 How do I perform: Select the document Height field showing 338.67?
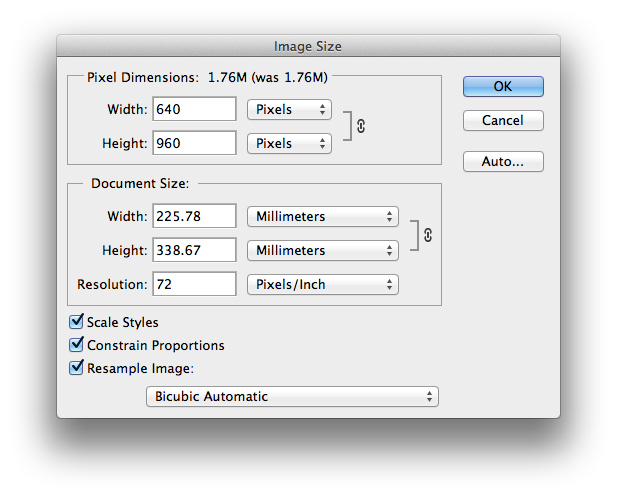194,250
